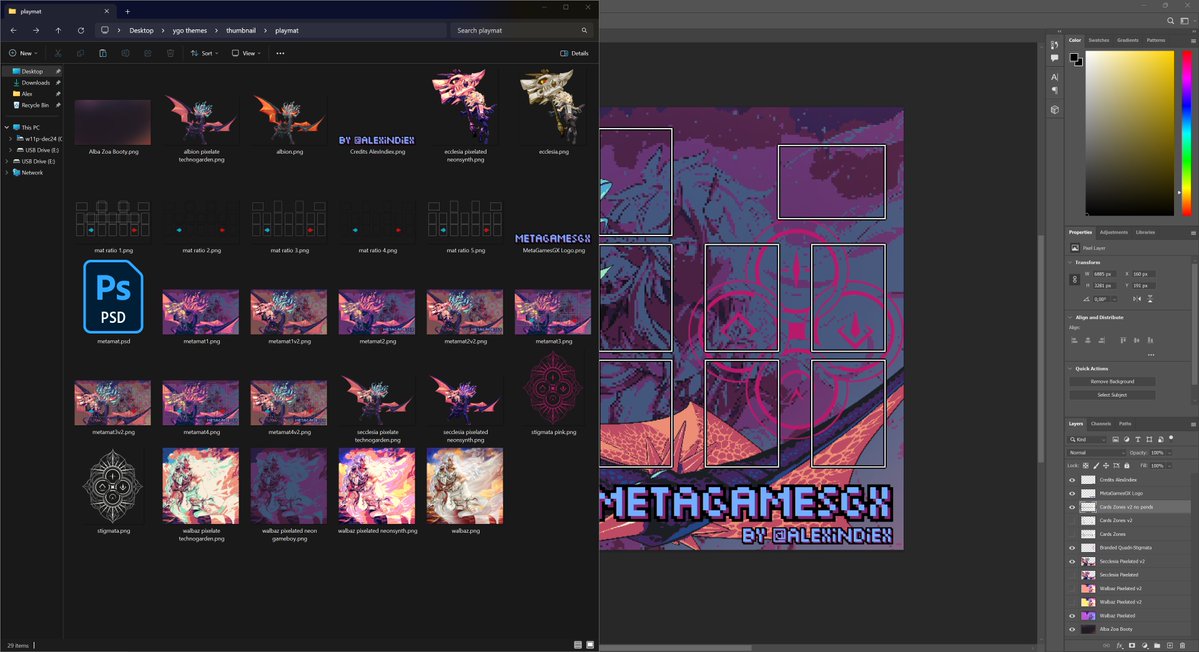Delete the selected layer via trash icon
1199x652 pixels.
click(x=1182, y=646)
